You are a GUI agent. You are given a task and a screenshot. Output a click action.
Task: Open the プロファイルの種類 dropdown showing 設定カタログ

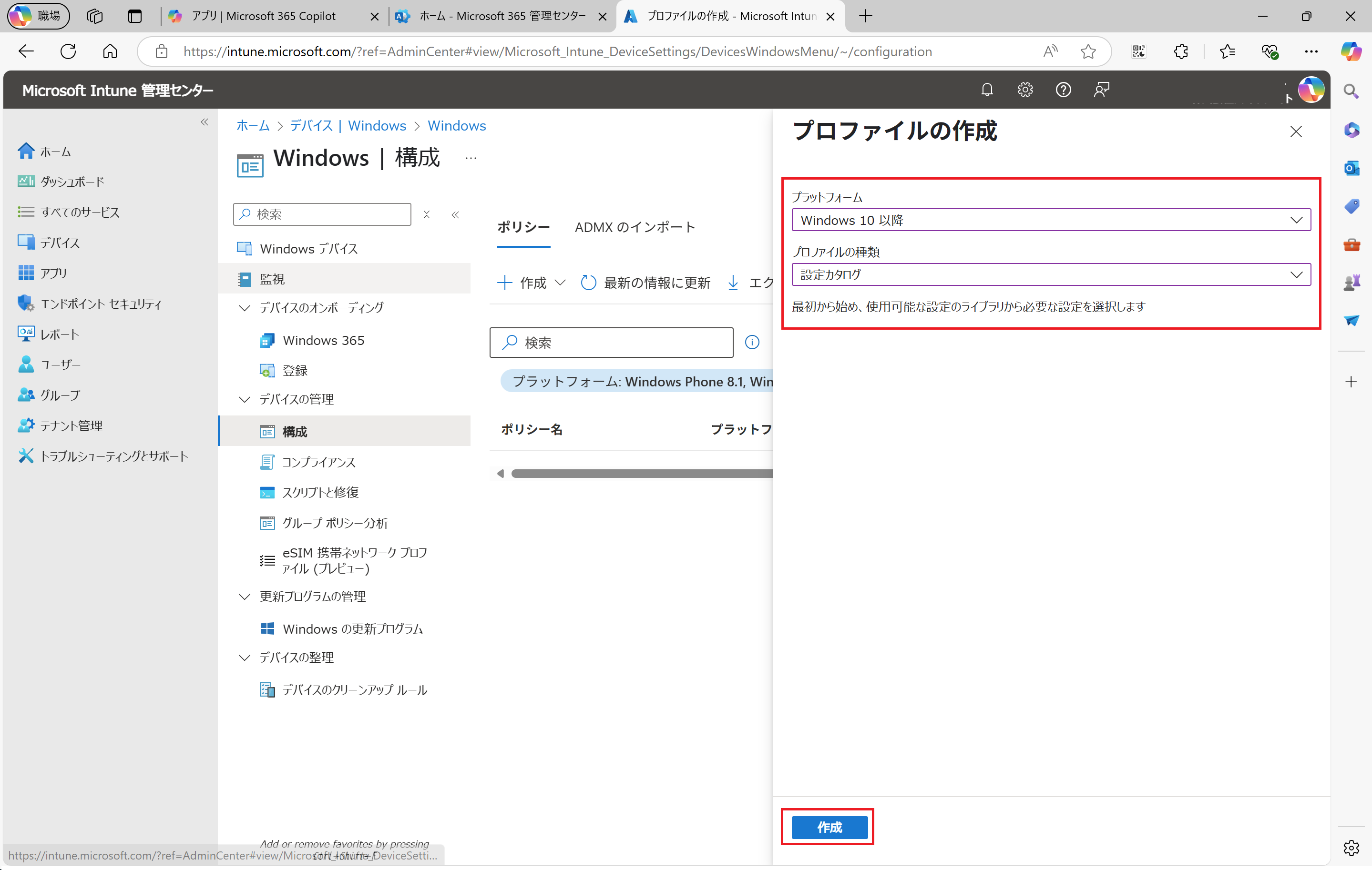tap(1050, 274)
